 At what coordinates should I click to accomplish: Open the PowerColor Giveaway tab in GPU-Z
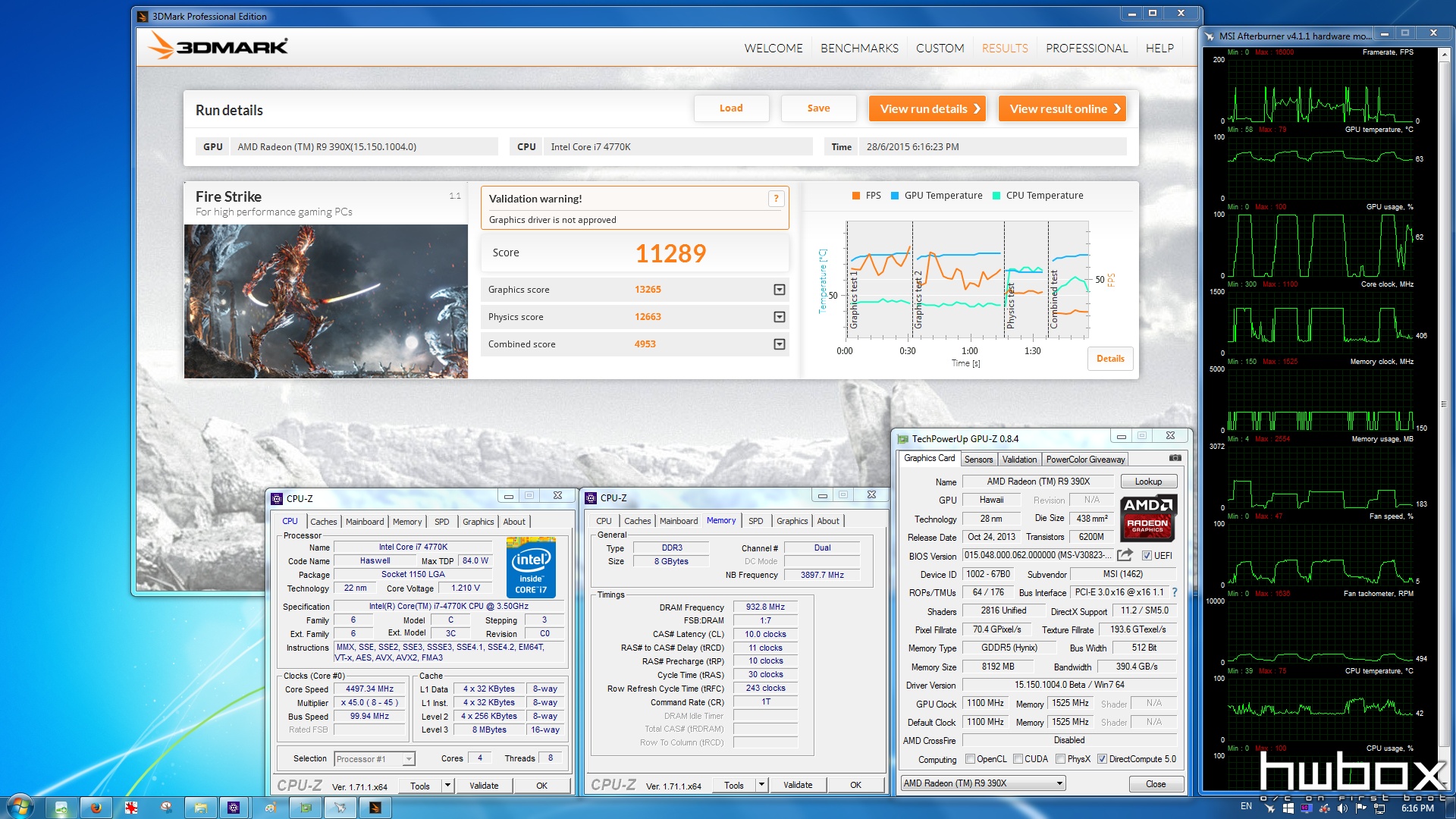point(1085,460)
